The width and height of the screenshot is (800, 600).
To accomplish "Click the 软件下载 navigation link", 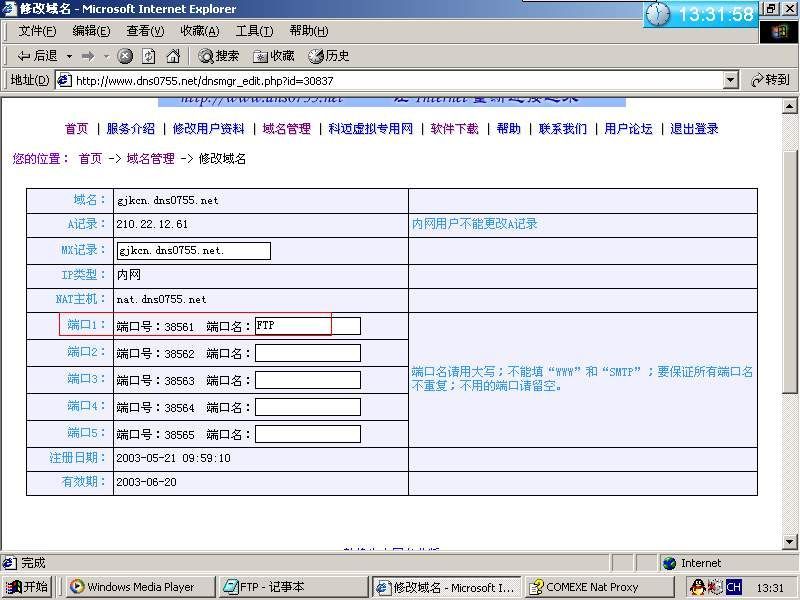I will (455, 129).
